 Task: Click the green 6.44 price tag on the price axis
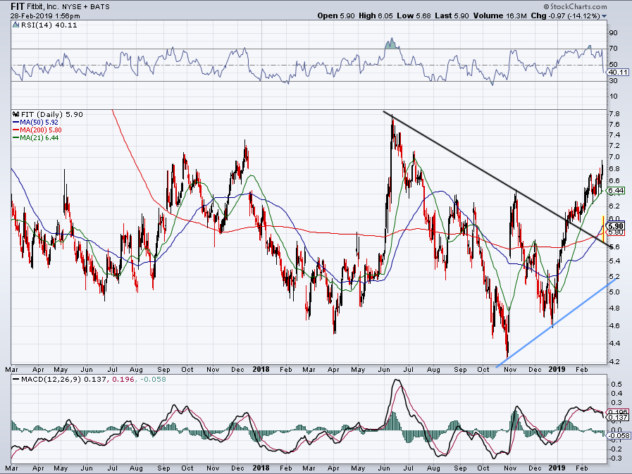(x=616, y=190)
